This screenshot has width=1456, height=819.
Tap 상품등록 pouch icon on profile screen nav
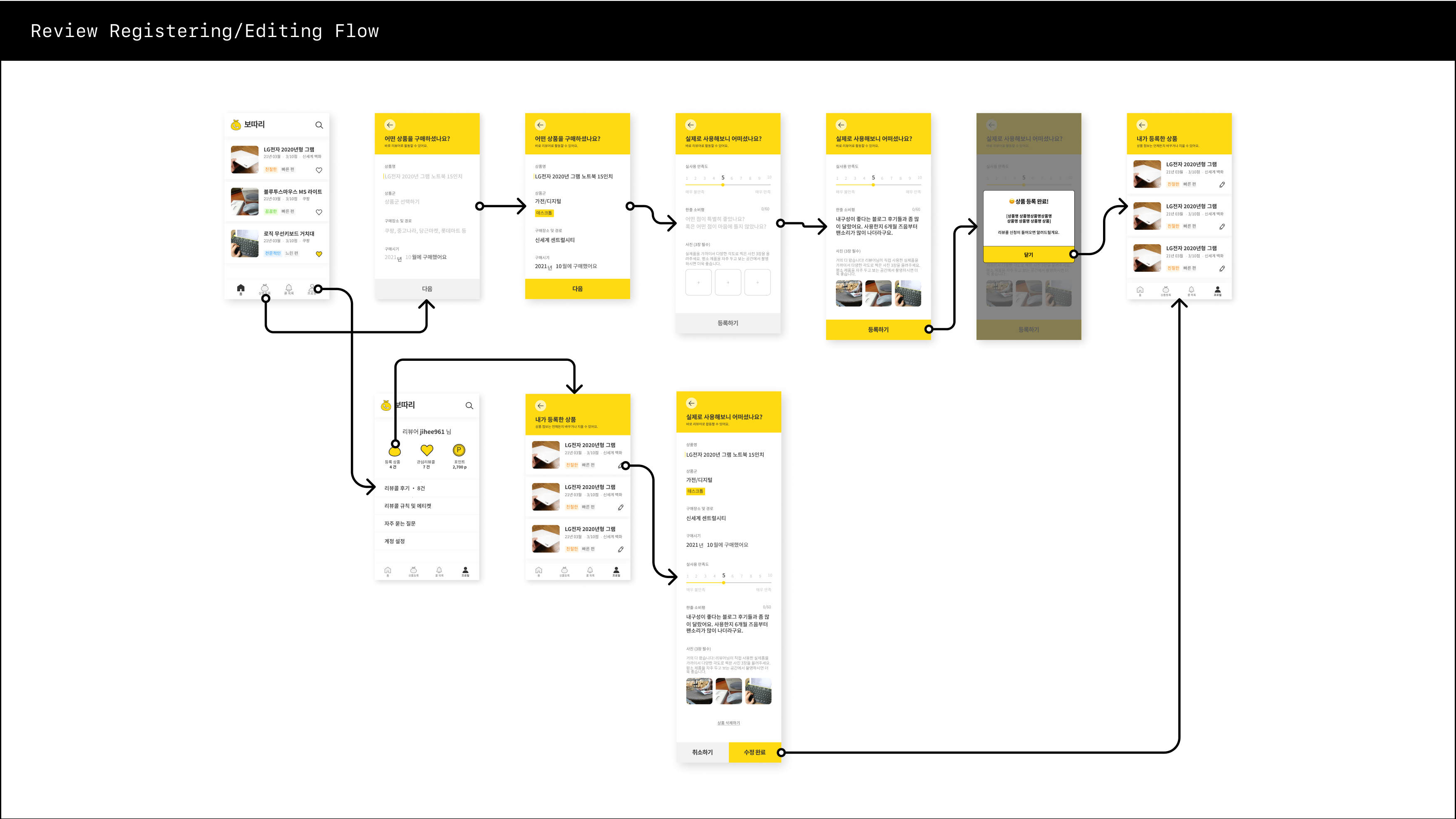click(413, 570)
